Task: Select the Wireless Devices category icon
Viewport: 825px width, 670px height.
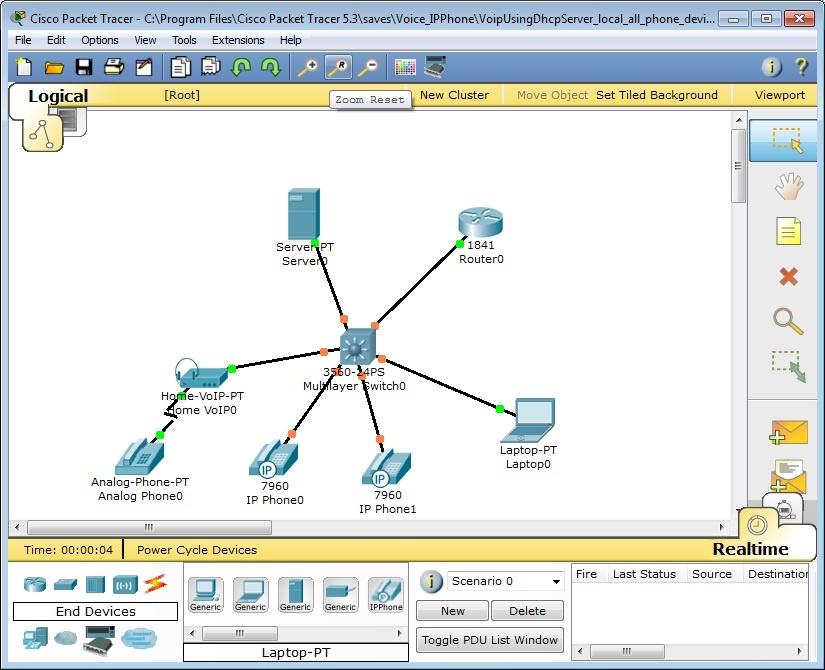Action: pos(125,584)
